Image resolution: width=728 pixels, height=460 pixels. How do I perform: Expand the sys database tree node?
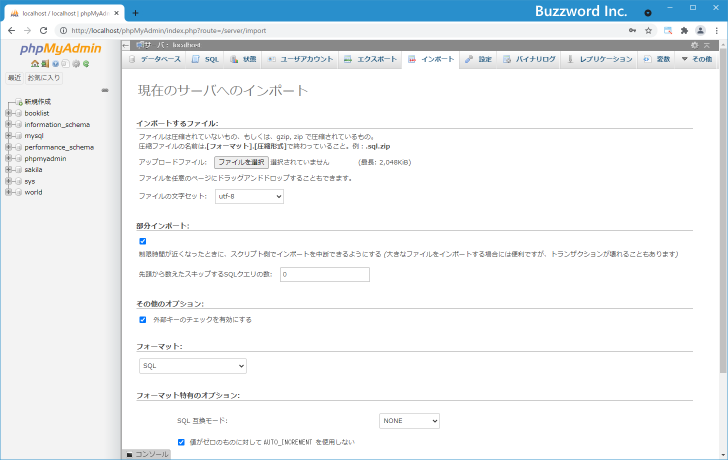8,181
